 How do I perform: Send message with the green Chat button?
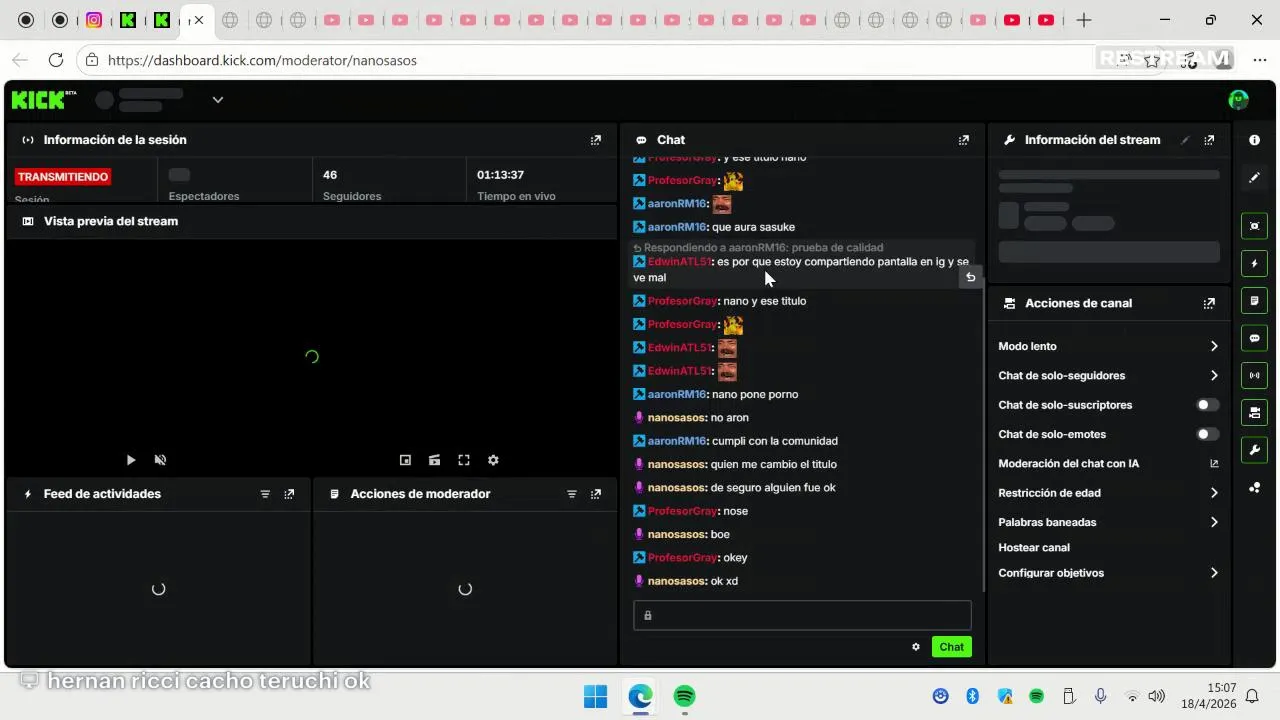pos(951,647)
